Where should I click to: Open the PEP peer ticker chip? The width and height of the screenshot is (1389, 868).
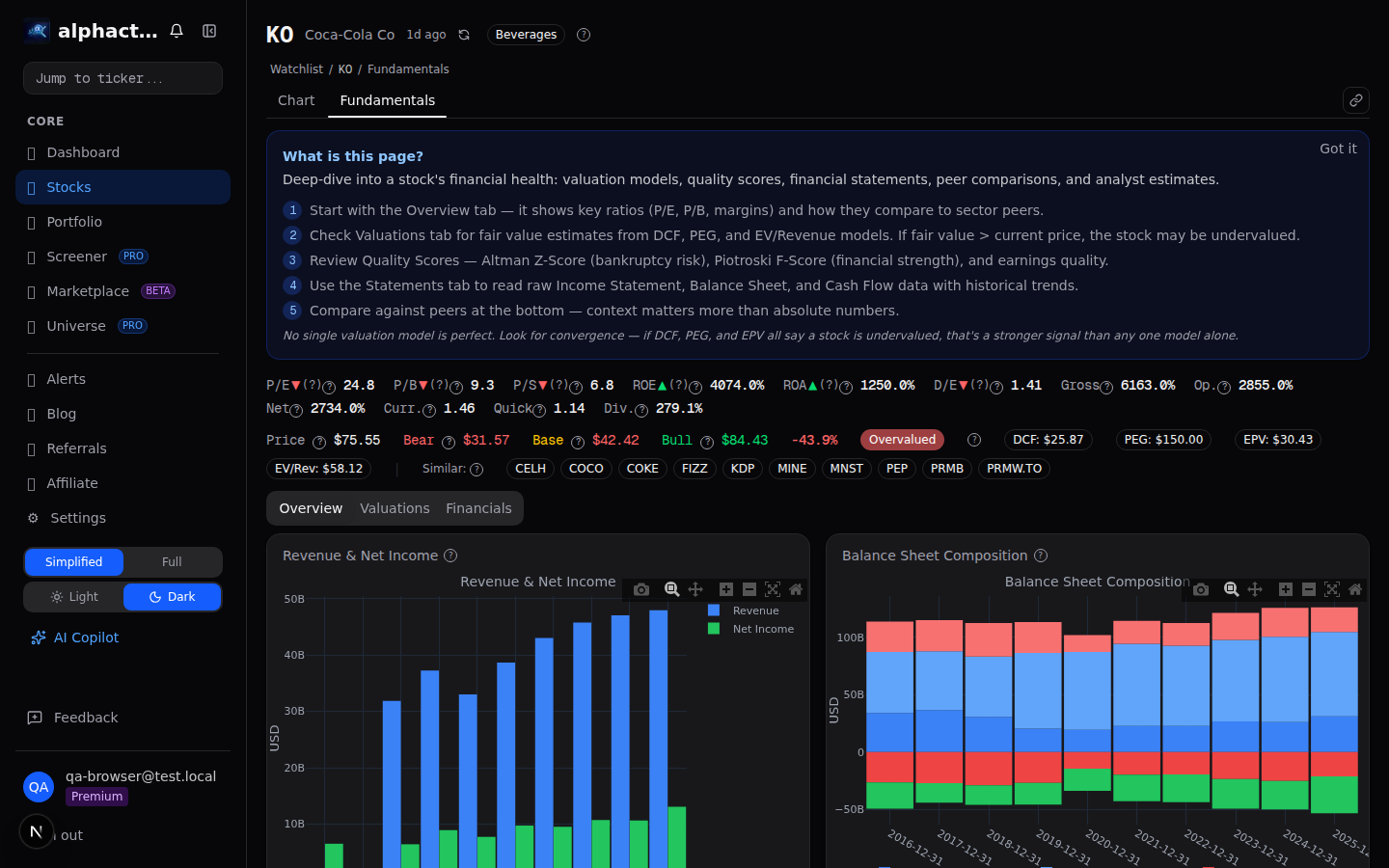pos(896,468)
